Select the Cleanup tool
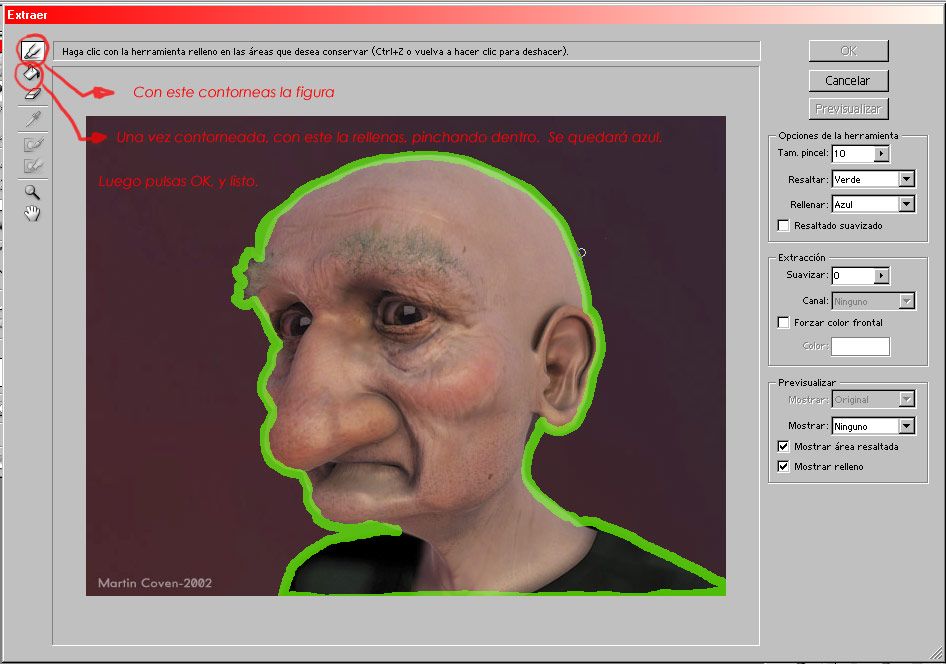The width and height of the screenshot is (946, 664). [33, 144]
